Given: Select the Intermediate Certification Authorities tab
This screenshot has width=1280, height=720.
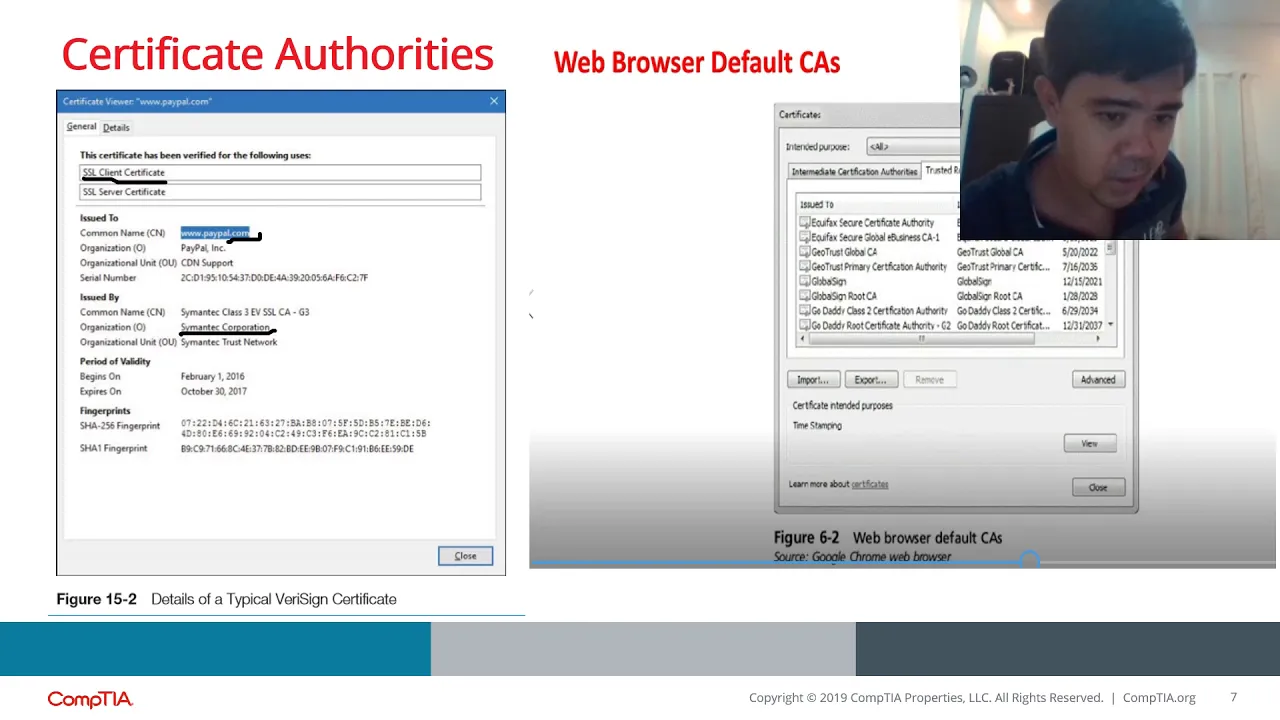Looking at the screenshot, I should click(854, 172).
